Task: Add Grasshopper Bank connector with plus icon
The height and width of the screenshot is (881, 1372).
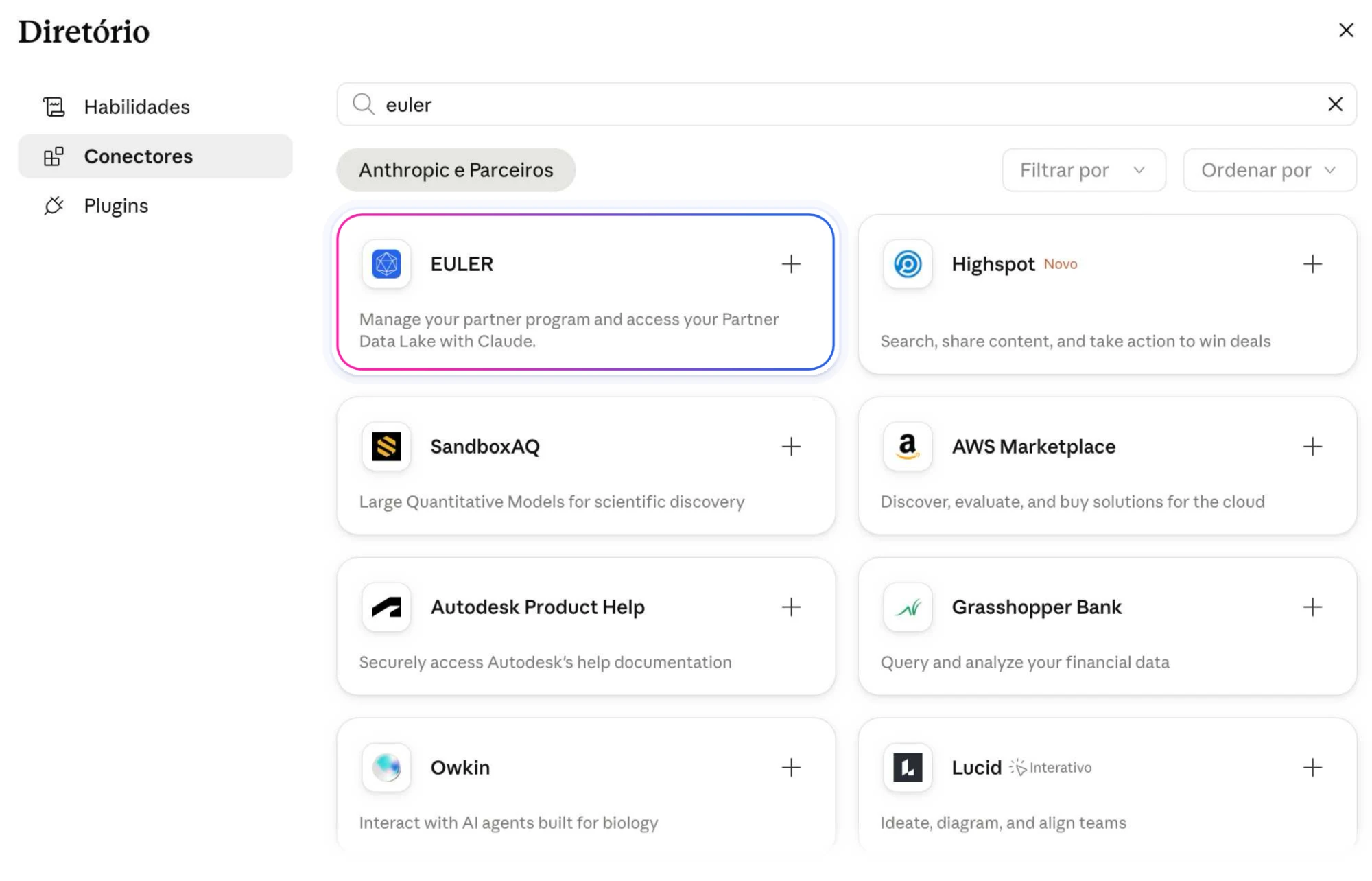Action: pyautogui.click(x=1312, y=607)
